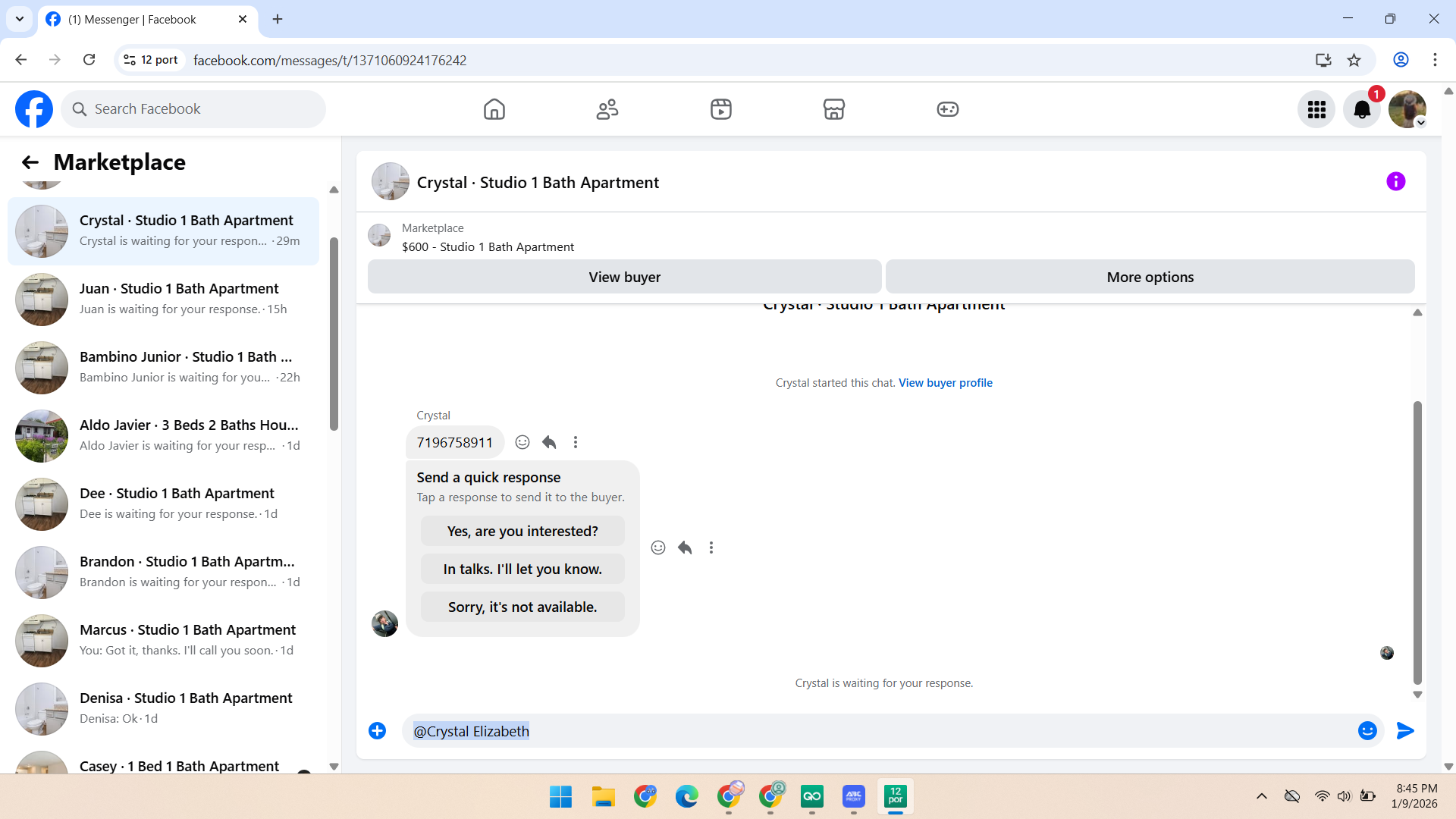This screenshot has height=819, width=1456.
Task: Click the chat conversation vertical scrollbar
Action: [1417, 542]
